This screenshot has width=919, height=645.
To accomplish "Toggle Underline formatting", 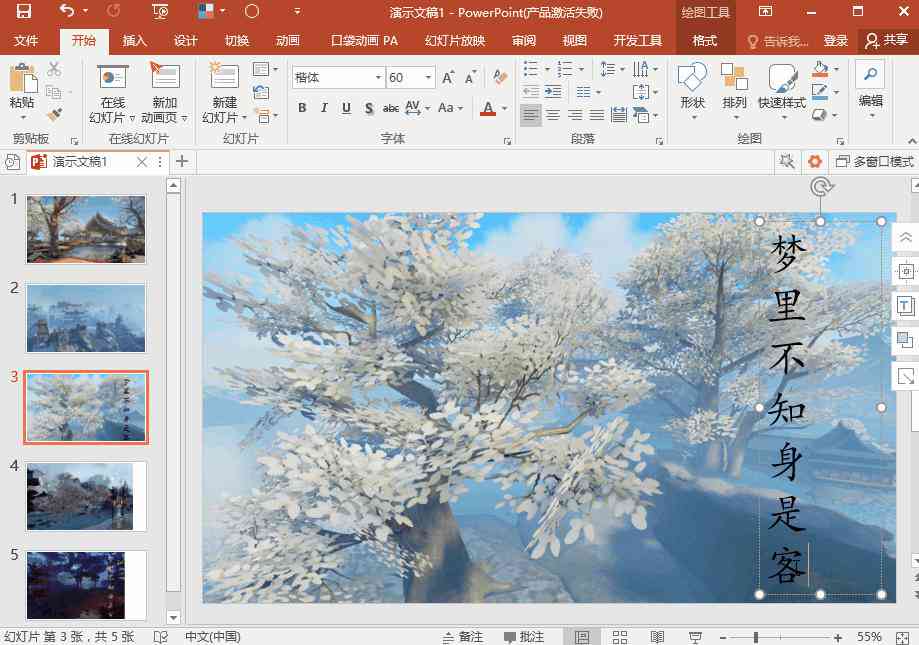I will click(x=346, y=108).
